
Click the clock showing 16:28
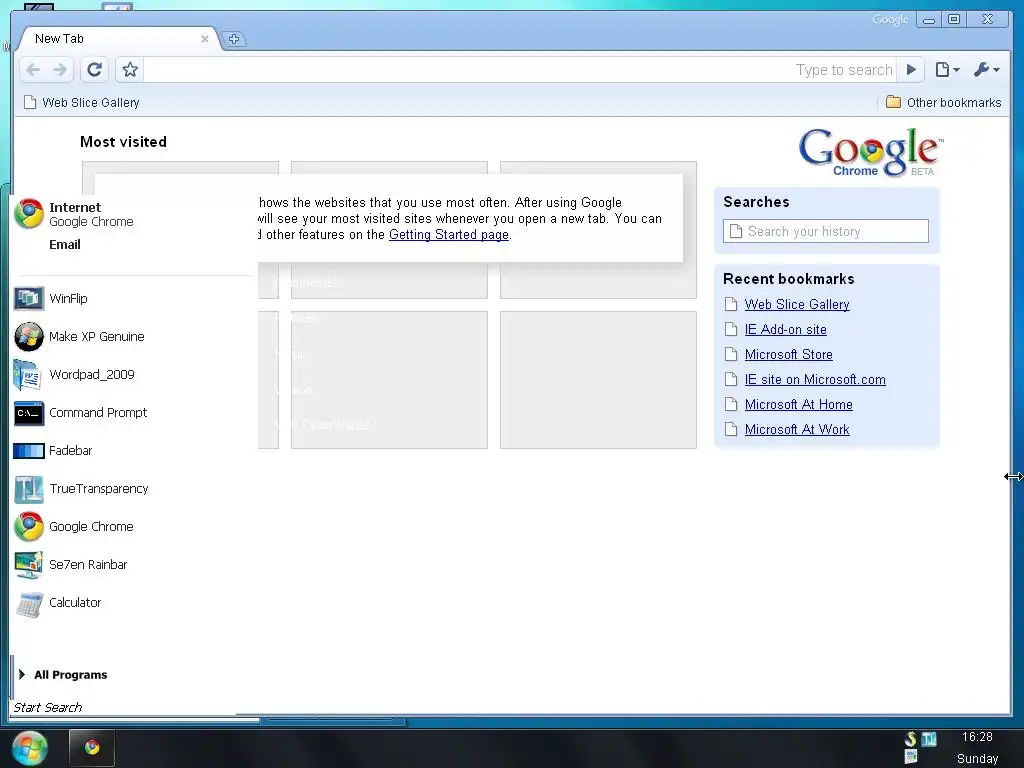tap(977, 737)
